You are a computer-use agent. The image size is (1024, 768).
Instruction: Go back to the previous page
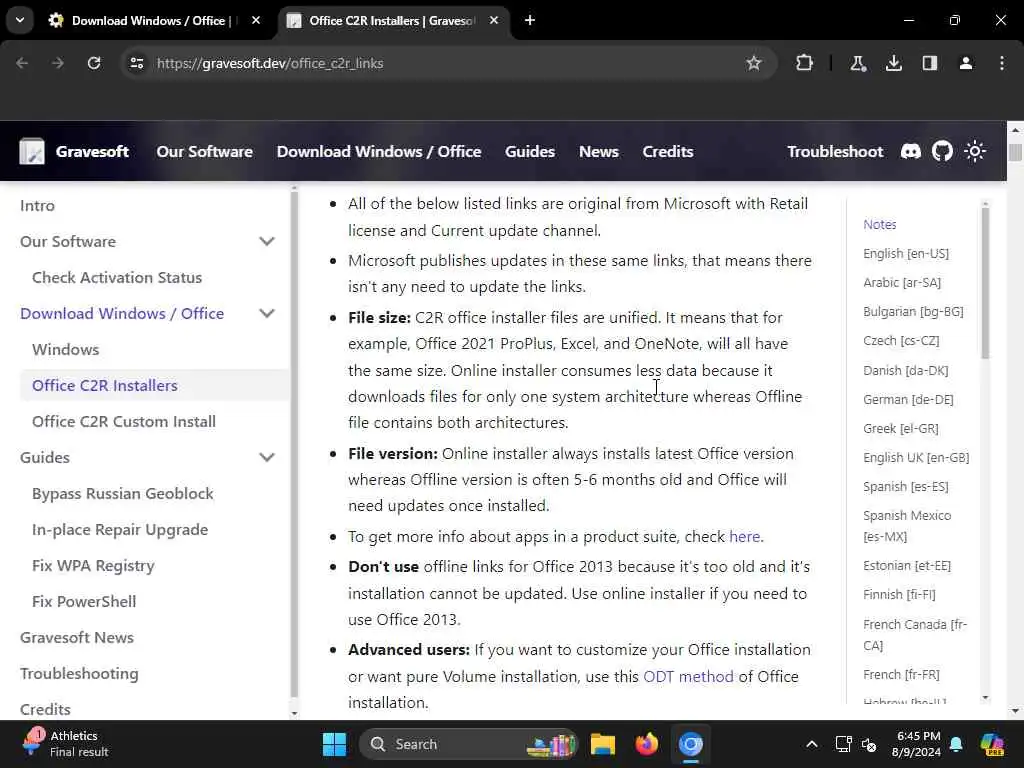[x=22, y=63]
